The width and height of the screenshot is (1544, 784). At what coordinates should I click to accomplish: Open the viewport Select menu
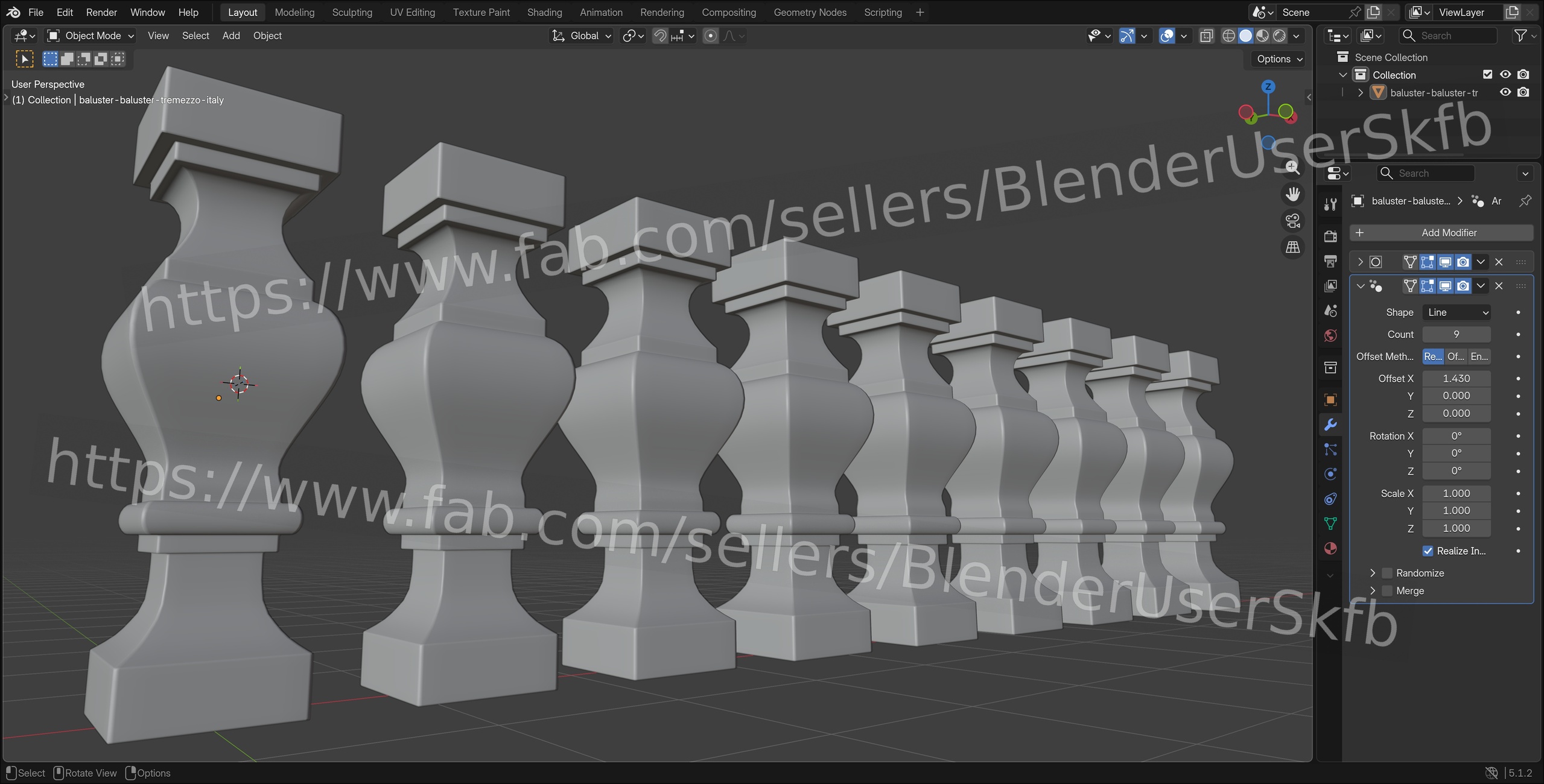pos(195,36)
